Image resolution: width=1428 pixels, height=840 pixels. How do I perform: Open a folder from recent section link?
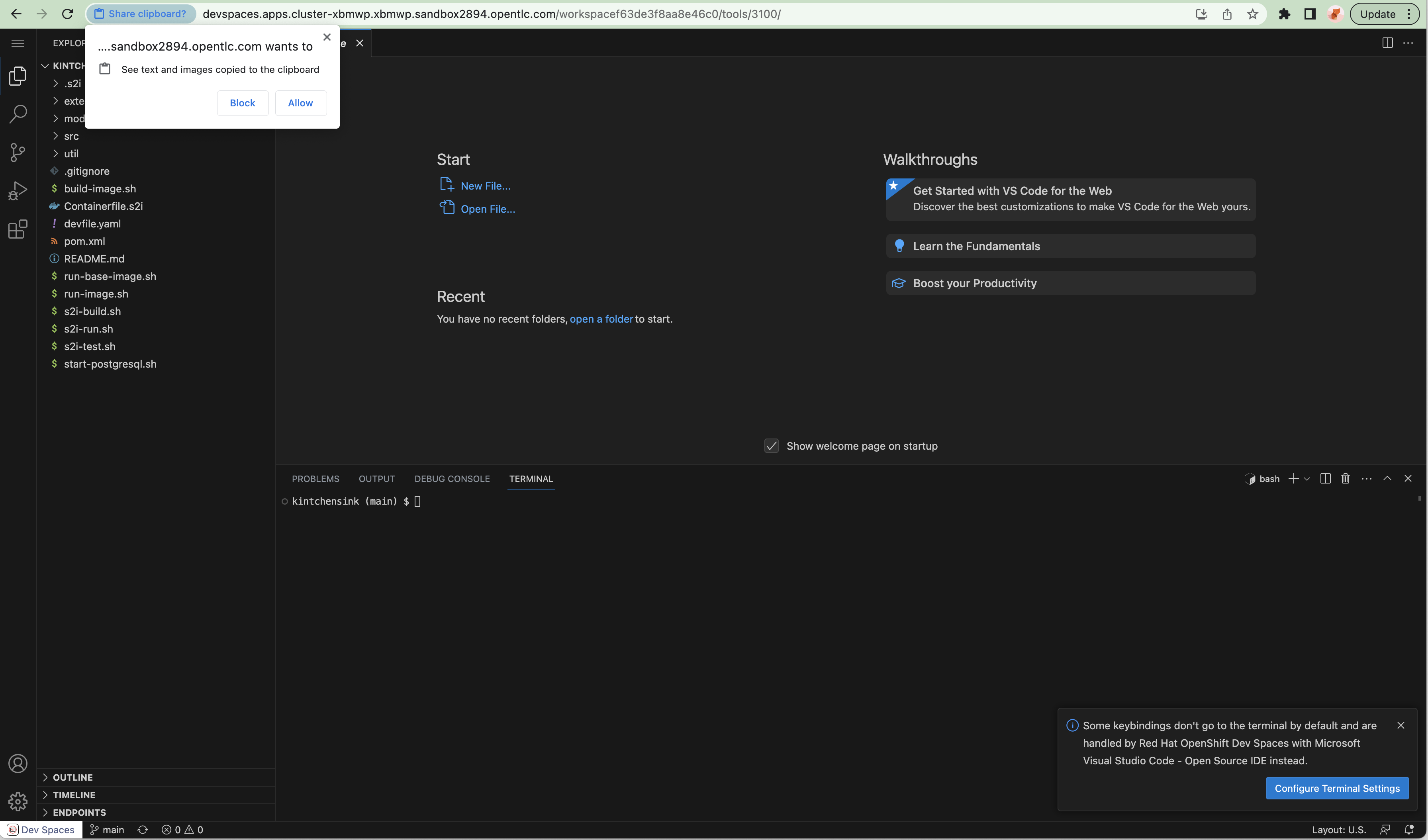[601, 318]
